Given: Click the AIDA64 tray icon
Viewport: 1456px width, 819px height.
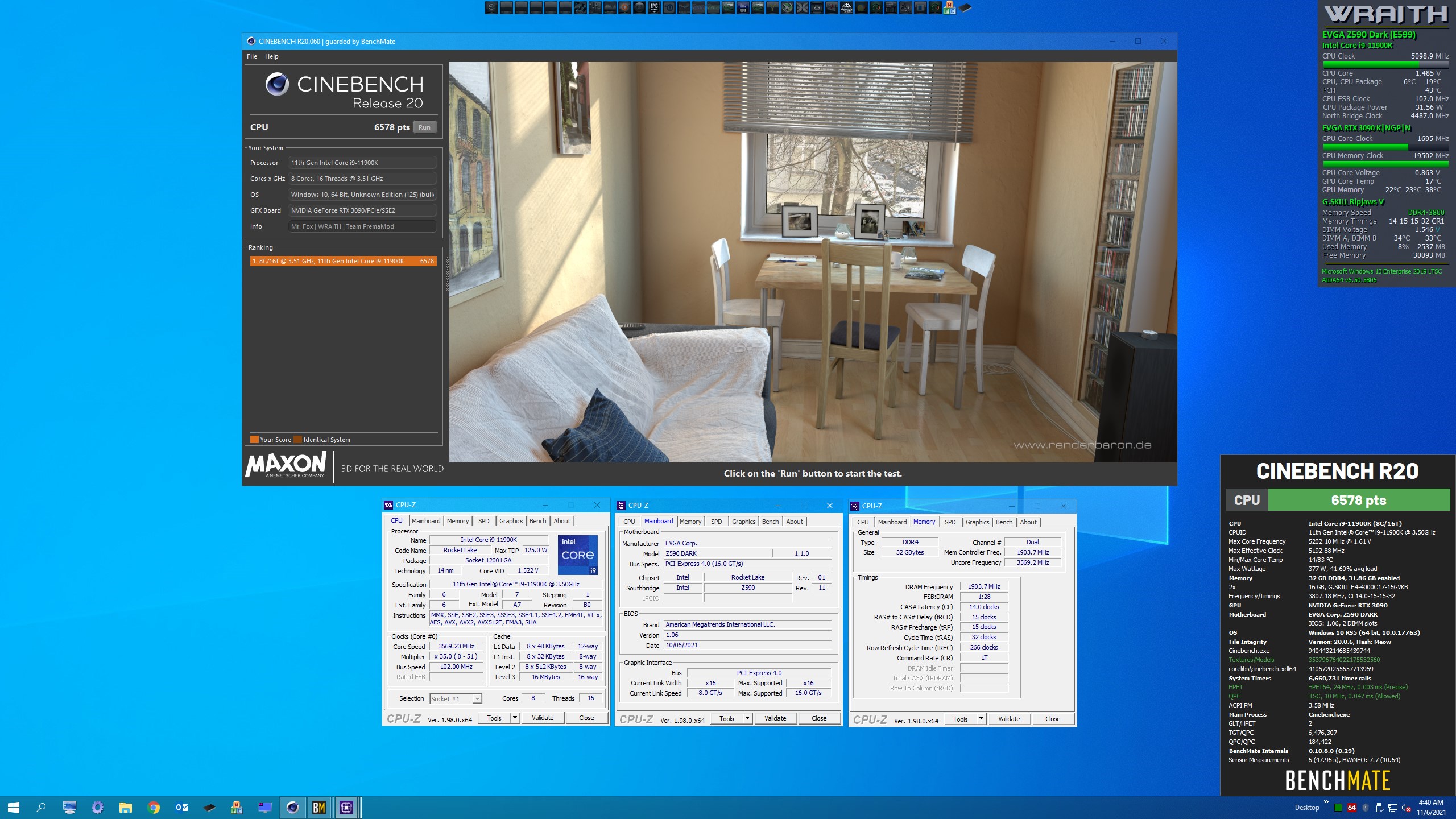Looking at the screenshot, I should click(1352, 808).
